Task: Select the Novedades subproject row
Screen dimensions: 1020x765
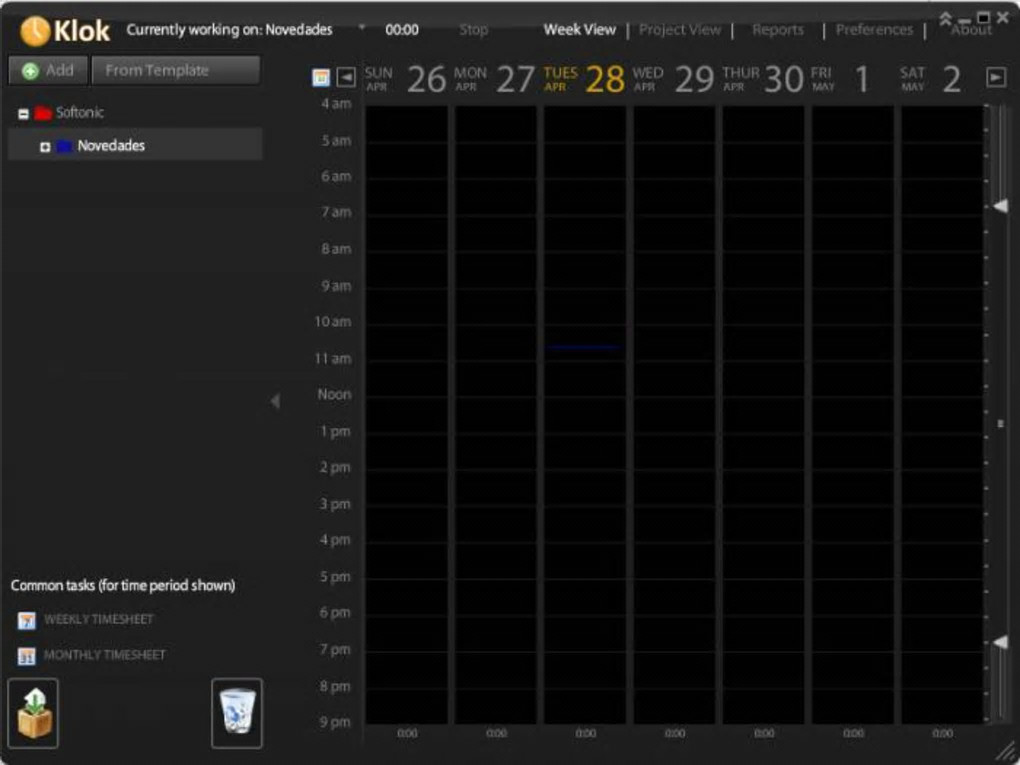Action: tap(135, 144)
